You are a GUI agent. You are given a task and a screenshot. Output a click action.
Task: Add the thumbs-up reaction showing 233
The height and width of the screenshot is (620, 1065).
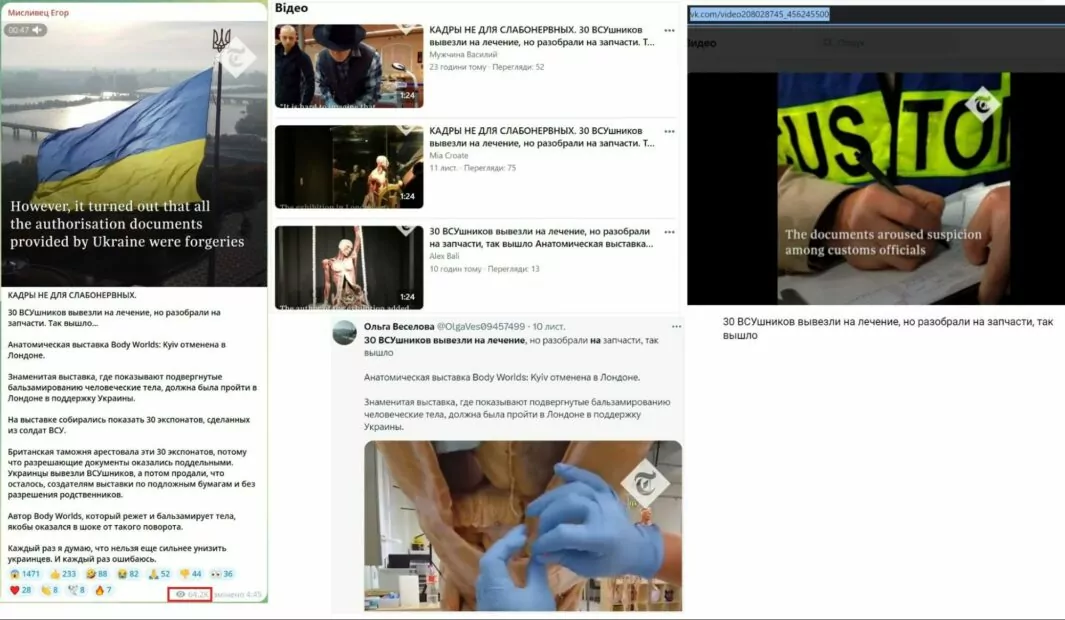click(x=63, y=574)
